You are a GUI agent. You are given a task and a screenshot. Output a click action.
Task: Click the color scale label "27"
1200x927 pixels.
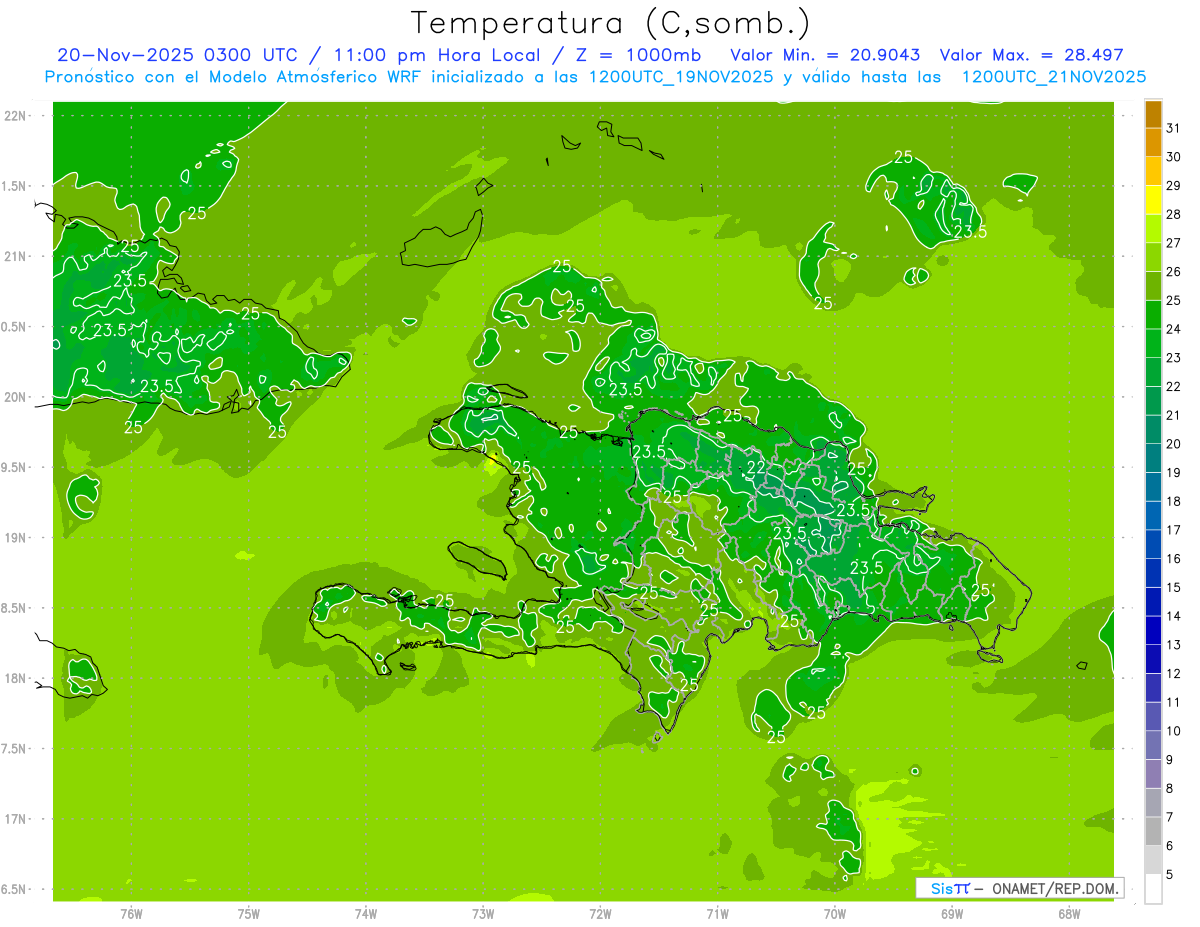click(x=1174, y=243)
